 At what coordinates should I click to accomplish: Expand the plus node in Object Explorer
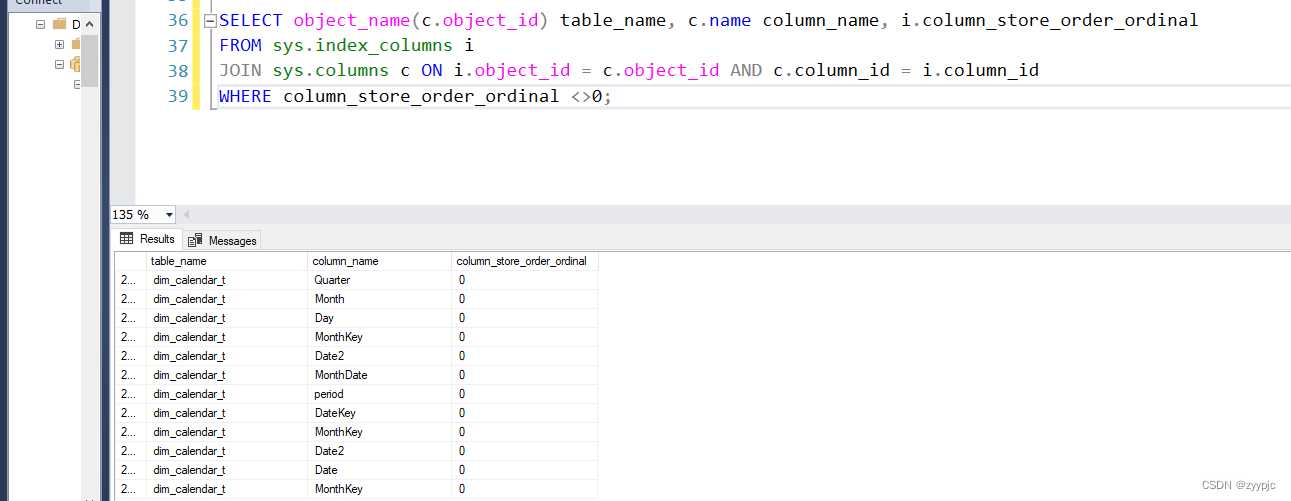pos(60,44)
